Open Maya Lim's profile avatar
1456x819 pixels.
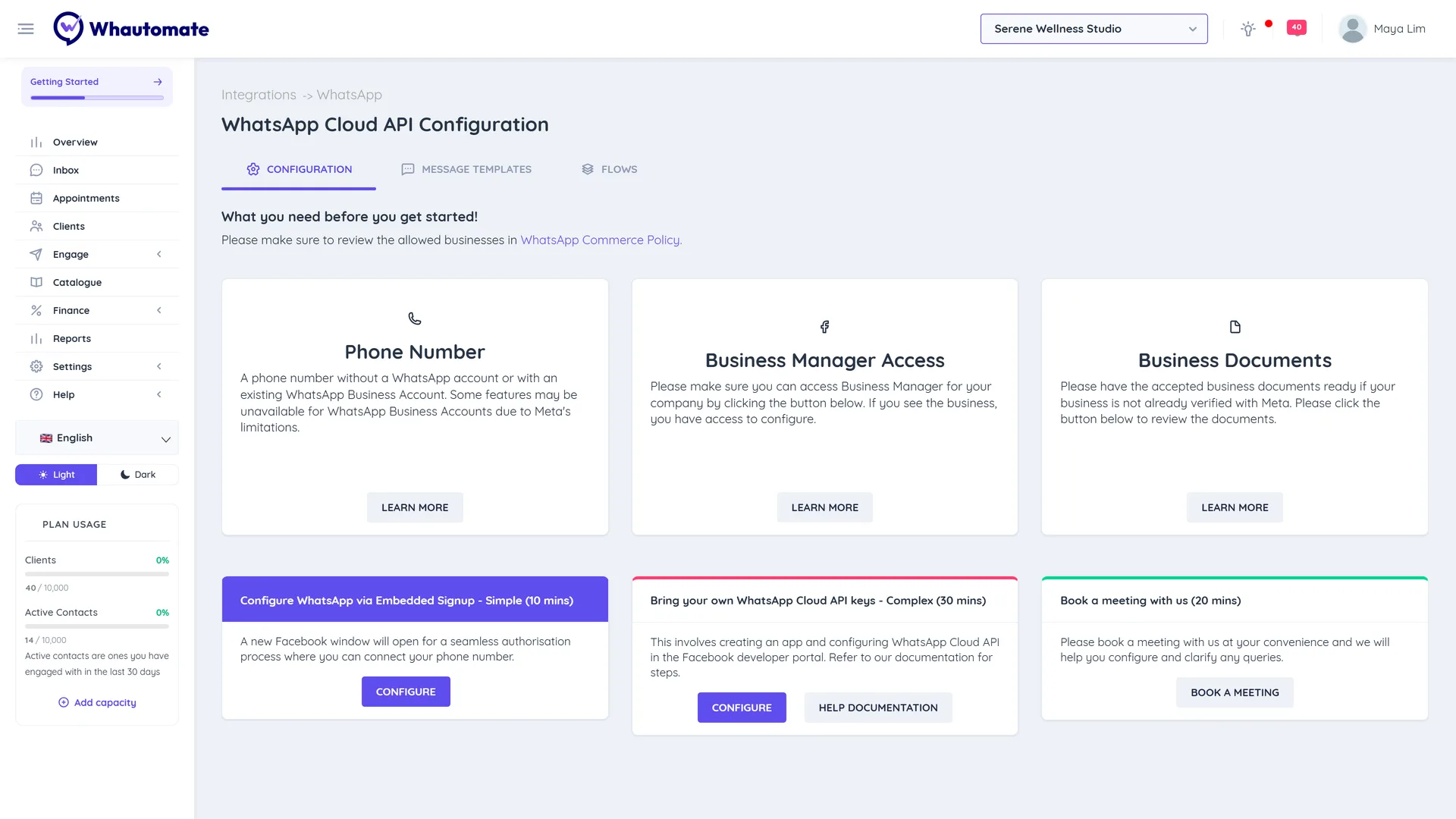[x=1352, y=29]
